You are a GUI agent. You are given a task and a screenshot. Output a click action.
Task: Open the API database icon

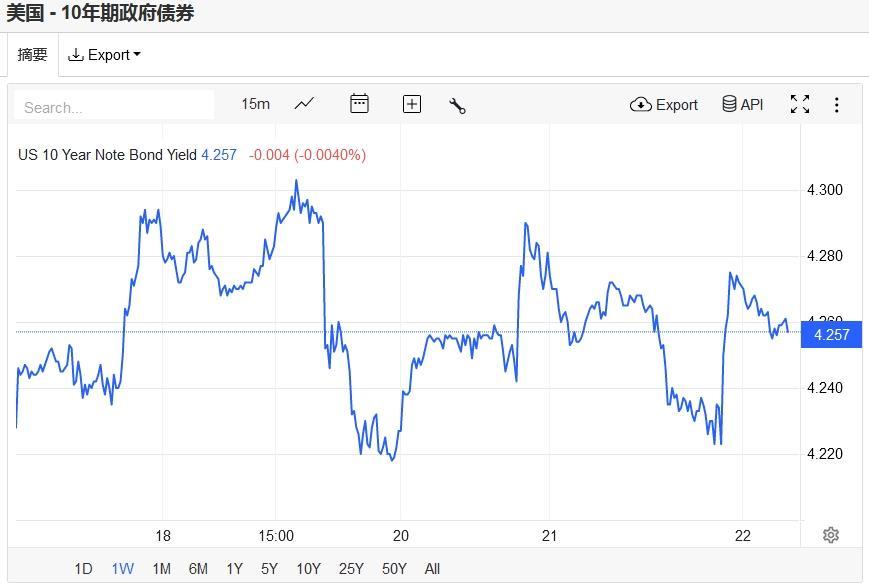coord(742,104)
